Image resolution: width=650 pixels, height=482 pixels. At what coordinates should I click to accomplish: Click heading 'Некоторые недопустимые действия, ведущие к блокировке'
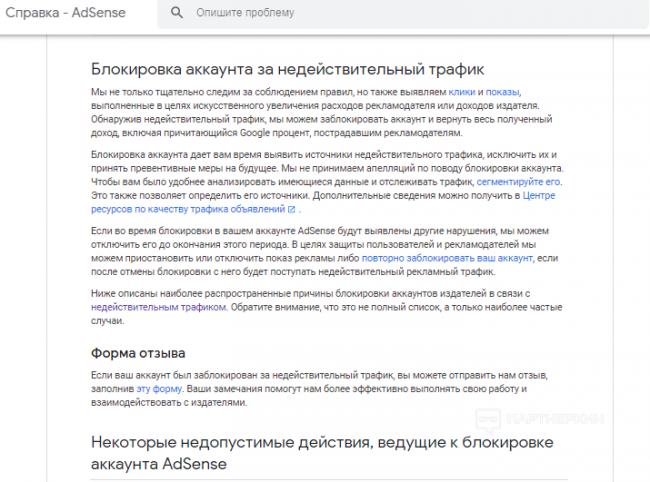320,443
